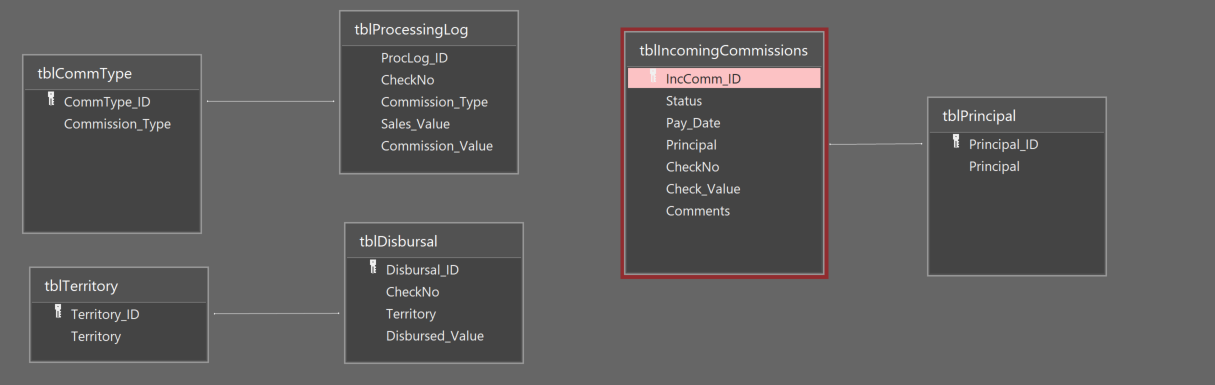
Task: Click the CommType_ID primary key icon
Action: (x=51, y=100)
